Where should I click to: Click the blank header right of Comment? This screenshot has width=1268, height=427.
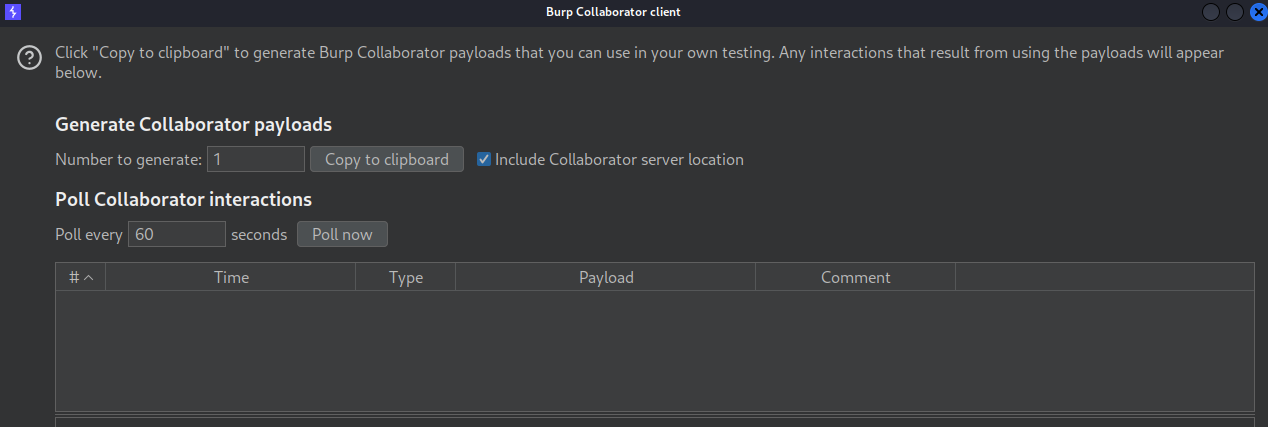[x=1104, y=277]
